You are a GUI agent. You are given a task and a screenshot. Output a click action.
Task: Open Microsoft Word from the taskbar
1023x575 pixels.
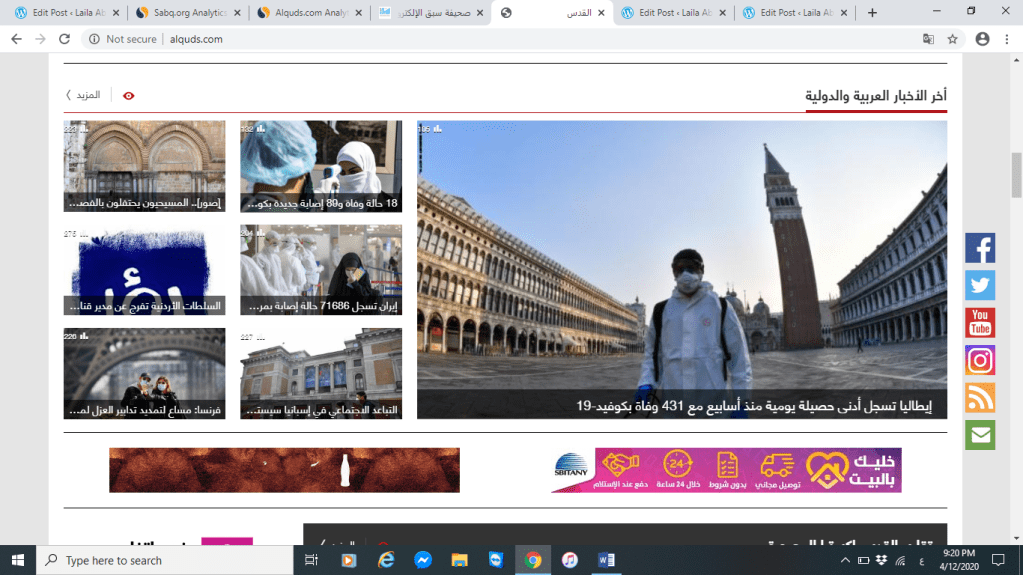point(607,560)
